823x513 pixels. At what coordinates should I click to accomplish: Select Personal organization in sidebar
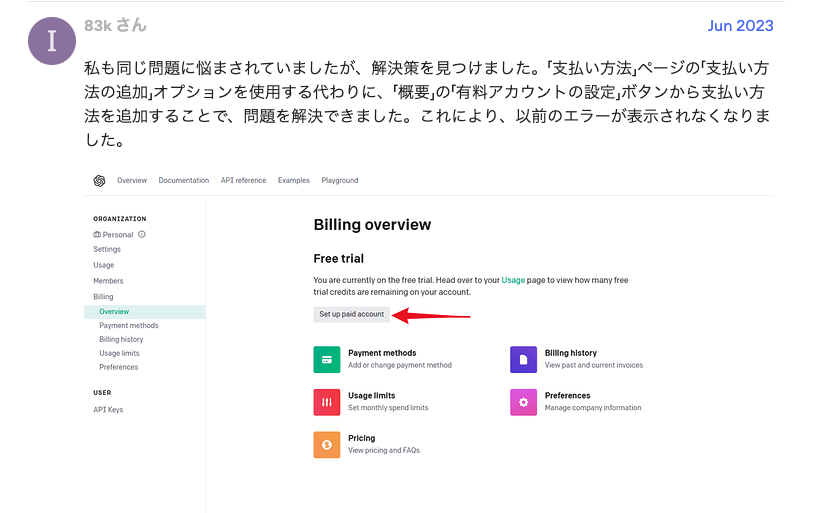click(113, 235)
